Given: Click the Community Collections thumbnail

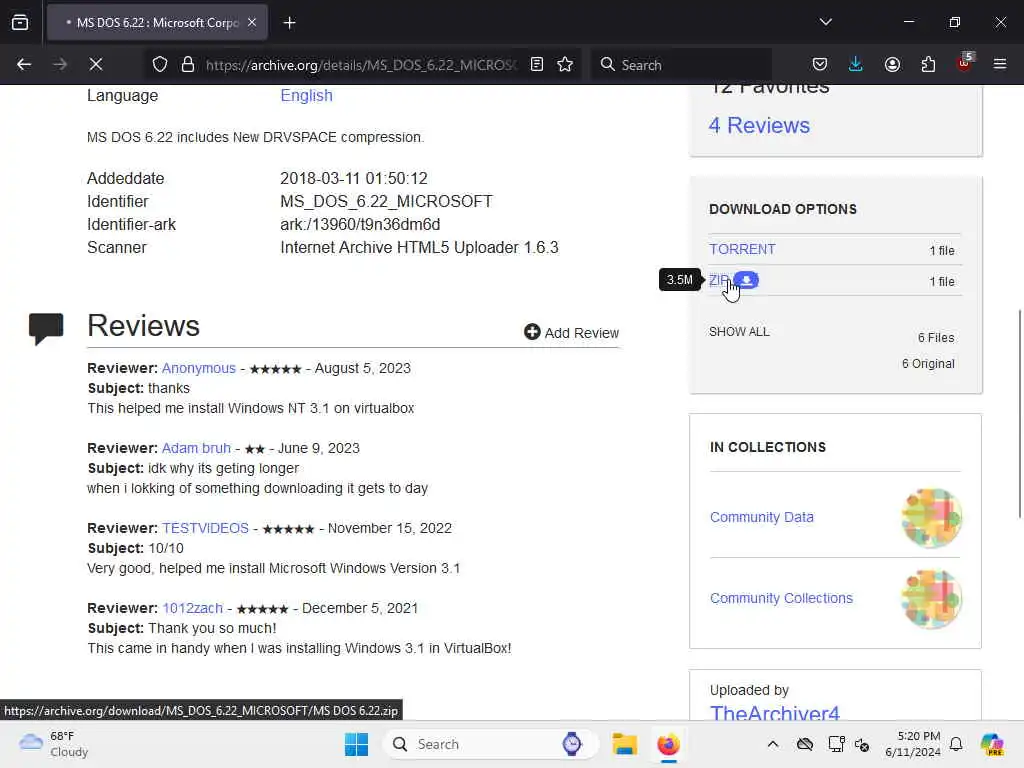Looking at the screenshot, I should (932, 598).
